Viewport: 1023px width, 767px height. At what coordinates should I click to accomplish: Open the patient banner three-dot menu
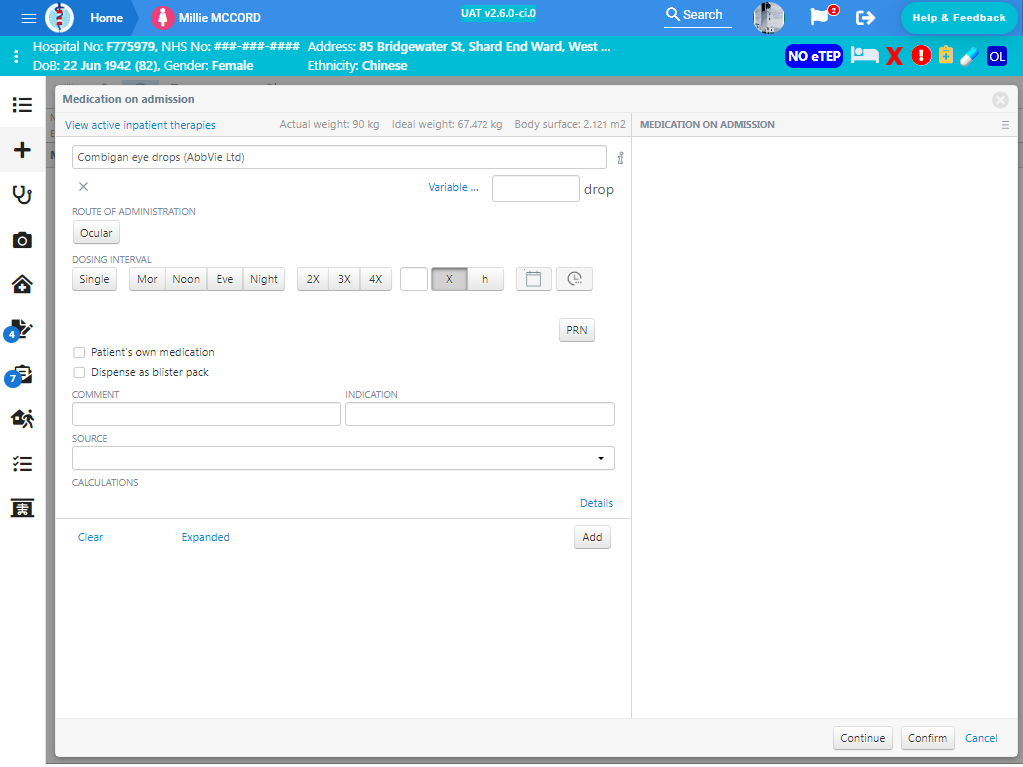[16, 56]
